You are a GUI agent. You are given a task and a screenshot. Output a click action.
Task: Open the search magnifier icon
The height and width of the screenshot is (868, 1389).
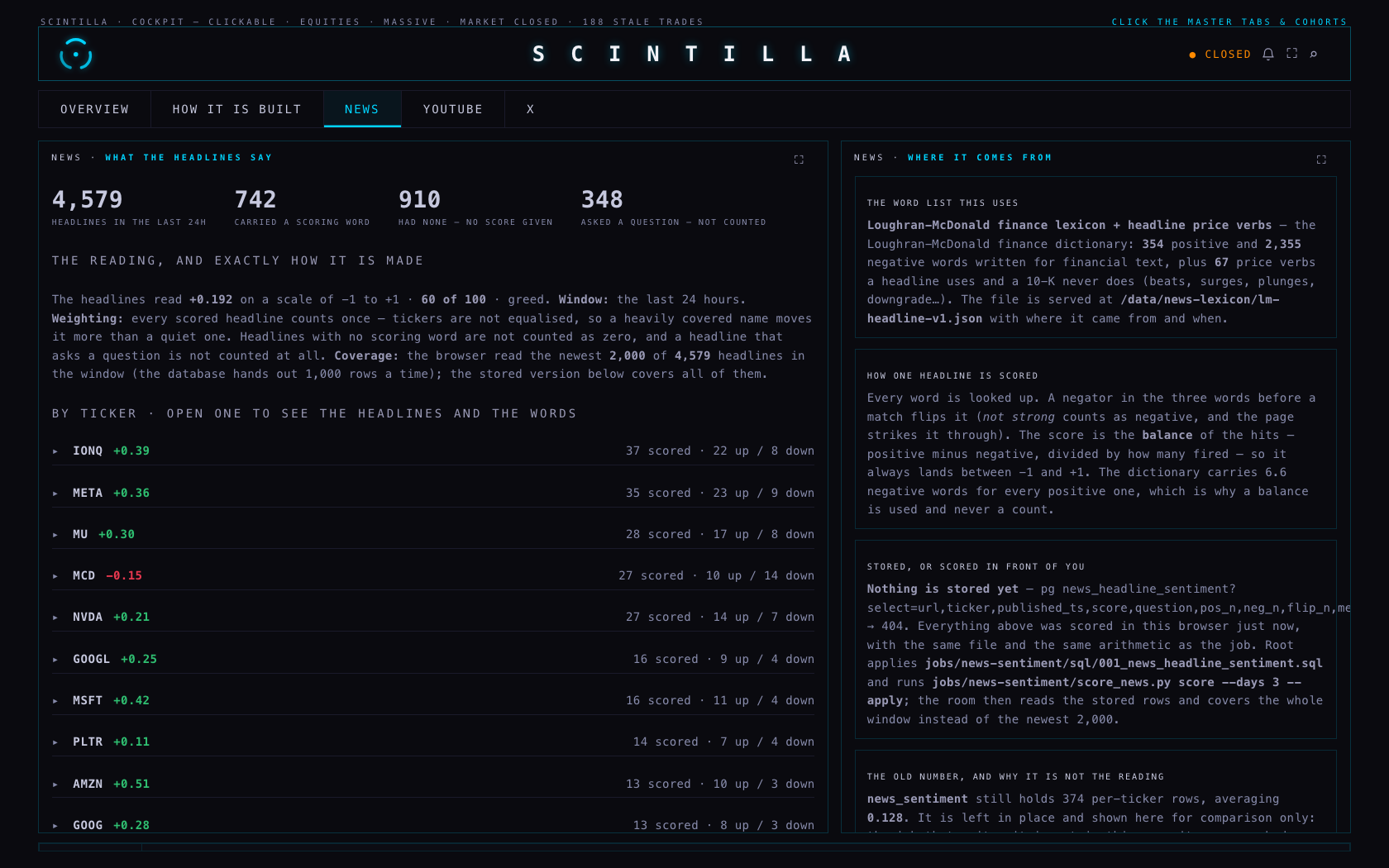tap(1314, 54)
